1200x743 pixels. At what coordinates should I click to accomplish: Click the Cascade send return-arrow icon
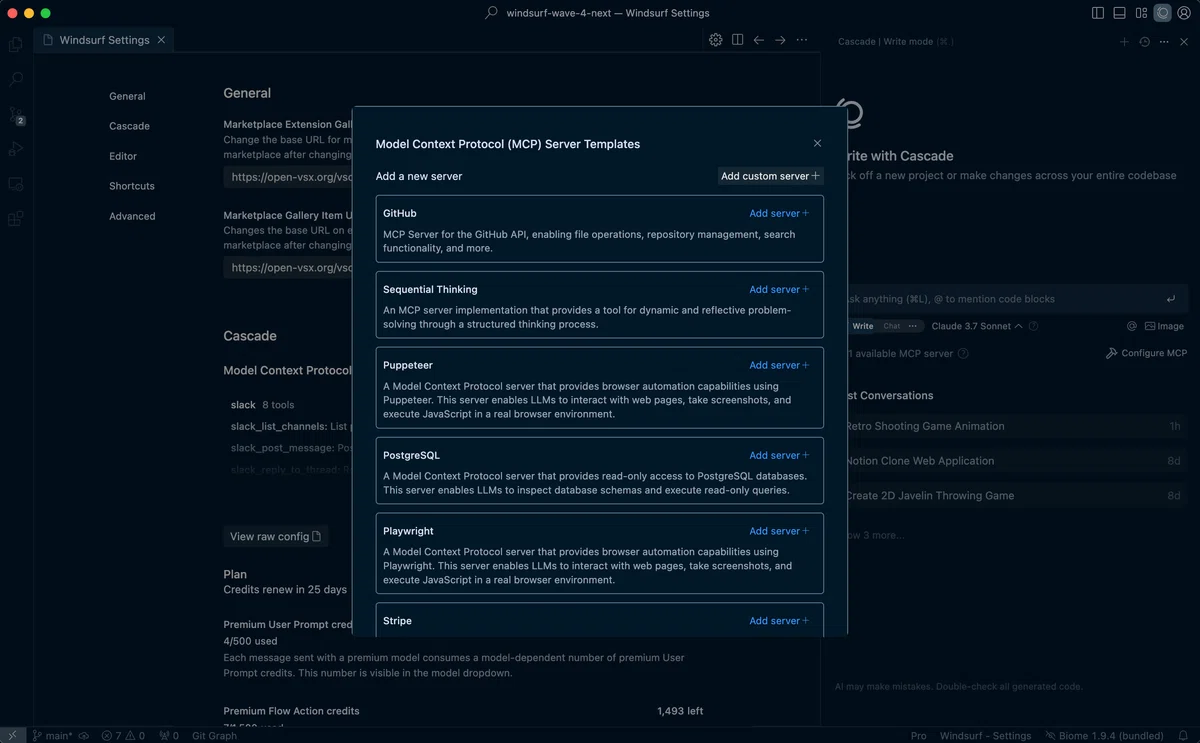pos(1171,299)
